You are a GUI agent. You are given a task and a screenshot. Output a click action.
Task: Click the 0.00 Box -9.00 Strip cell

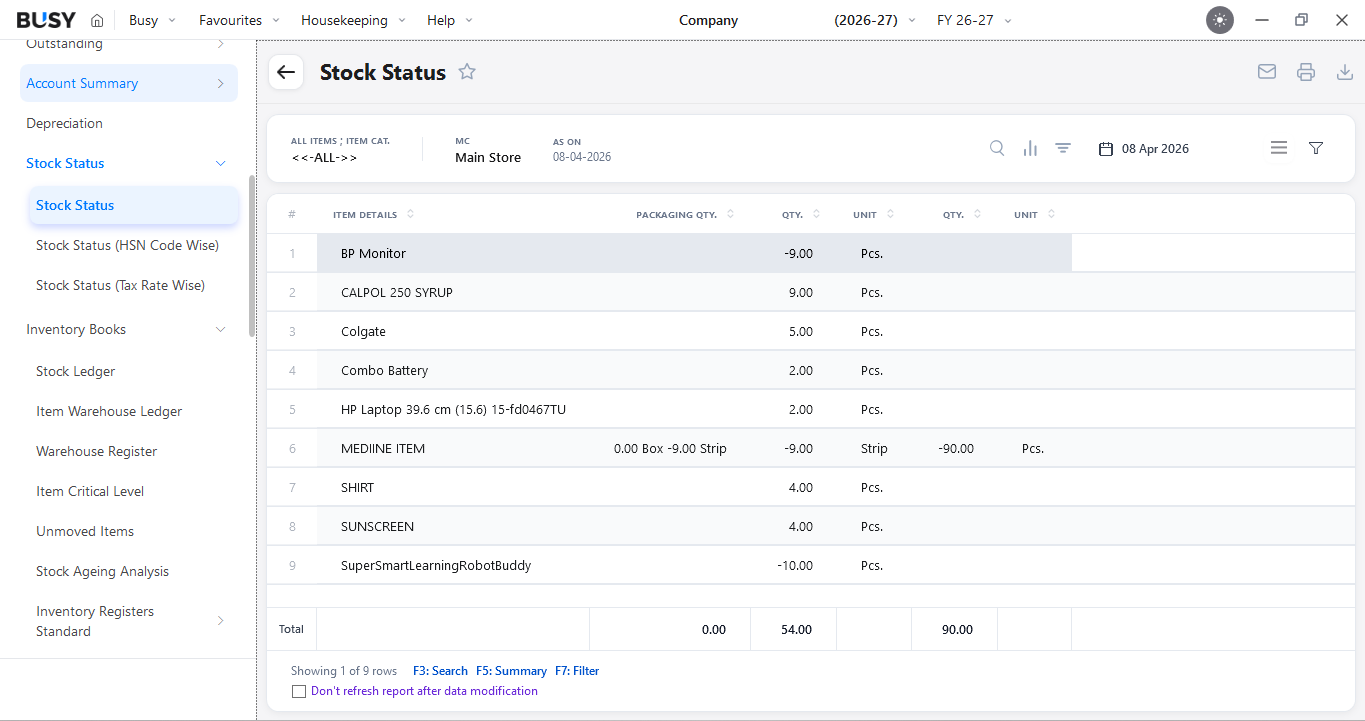pyautogui.click(x=670, y=449)
